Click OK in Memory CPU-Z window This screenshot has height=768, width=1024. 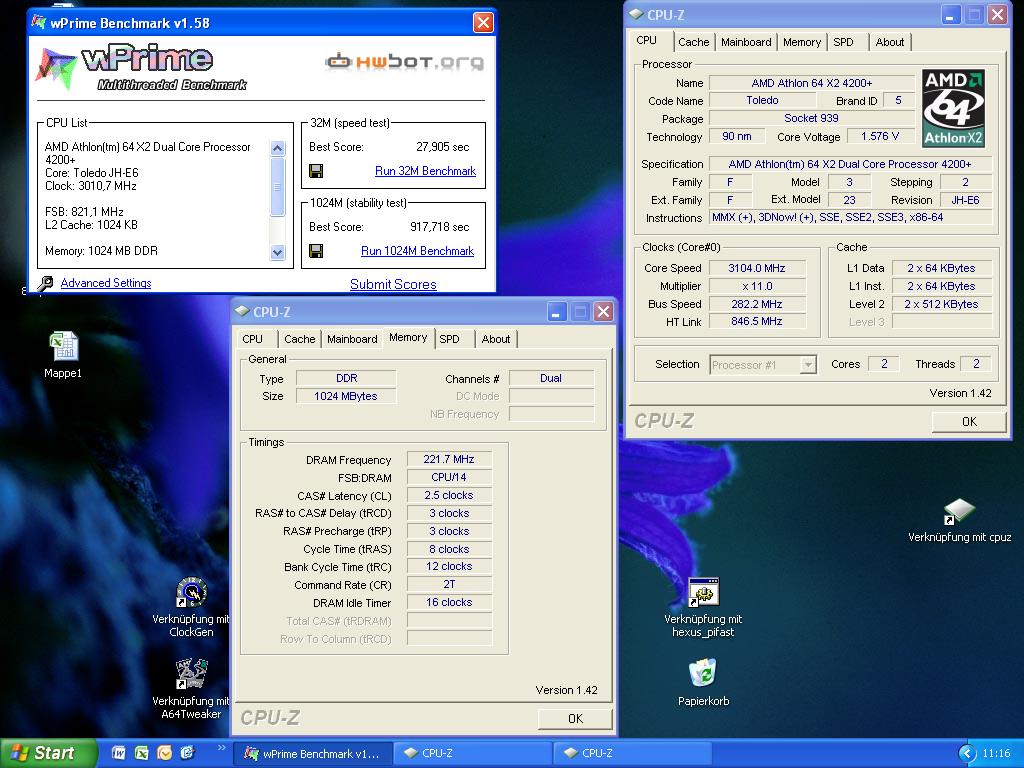click(x=575, y=718)
